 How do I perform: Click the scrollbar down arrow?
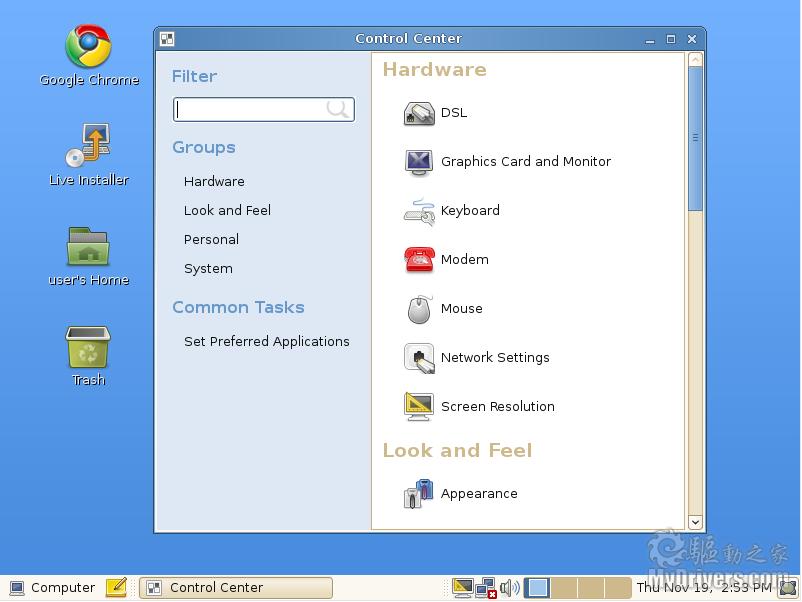pyautogui.click(x=695, y=522)
